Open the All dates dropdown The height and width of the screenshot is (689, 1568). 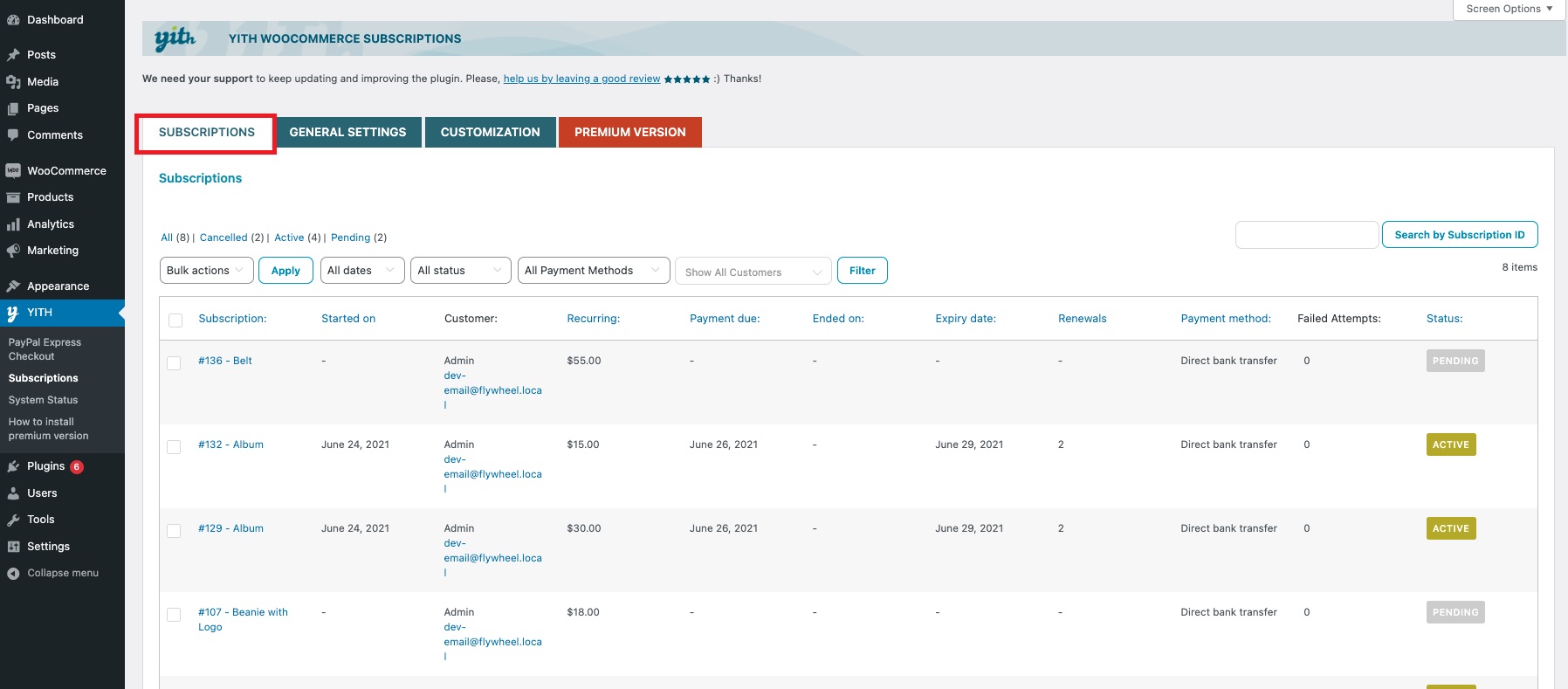click(x=362, y=271)
